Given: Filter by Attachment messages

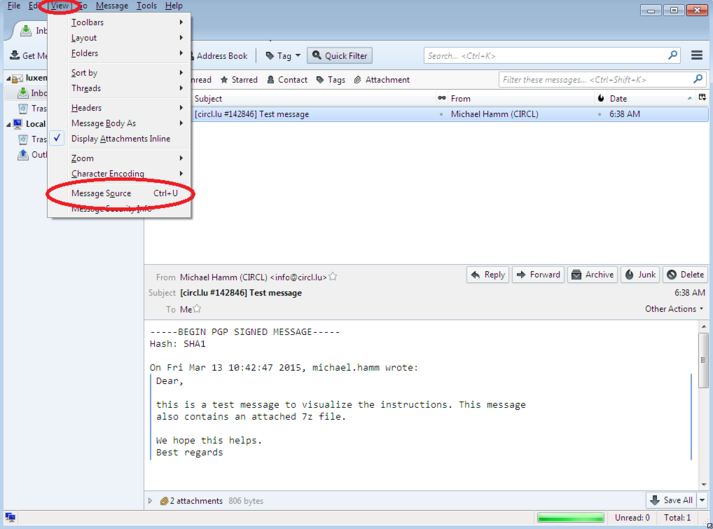Looking at the screenshot, I should pyautogui.click(x=382, y=80).
